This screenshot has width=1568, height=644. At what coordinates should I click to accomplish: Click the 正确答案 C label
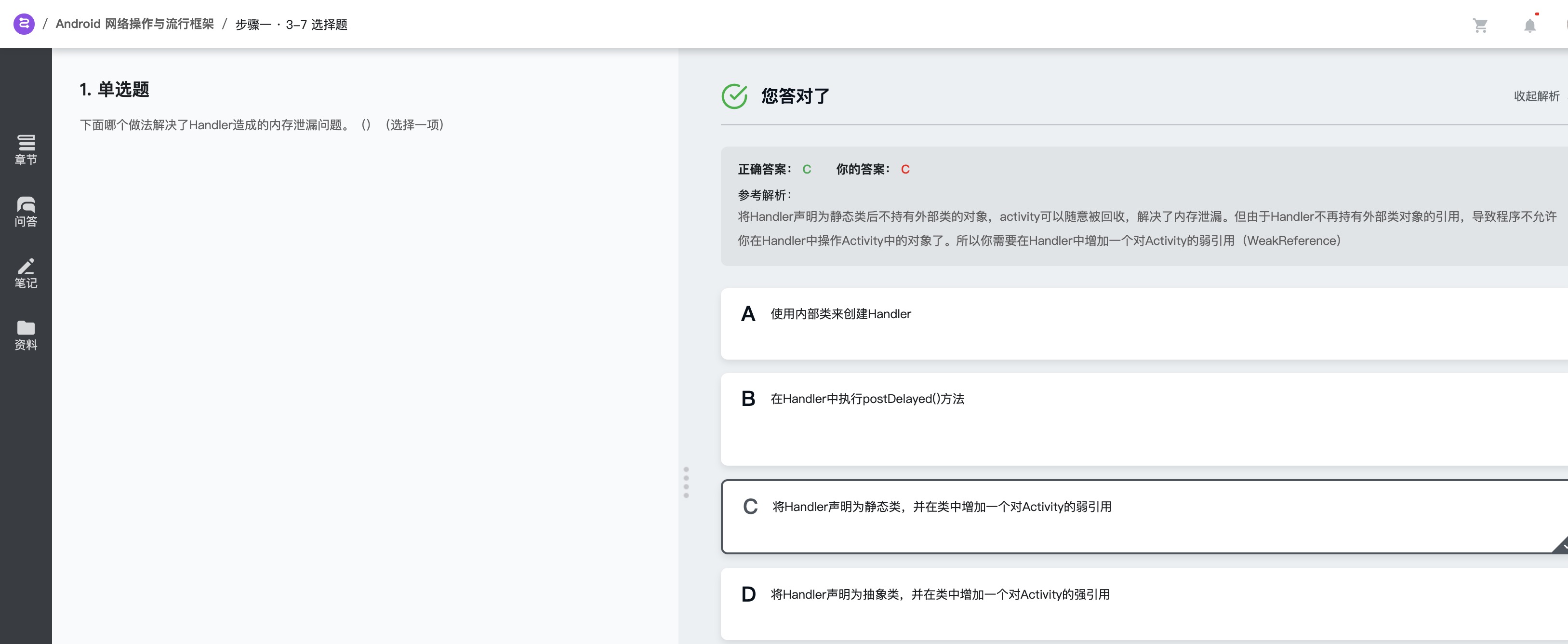pyautogui.click(x=774, y=169)
